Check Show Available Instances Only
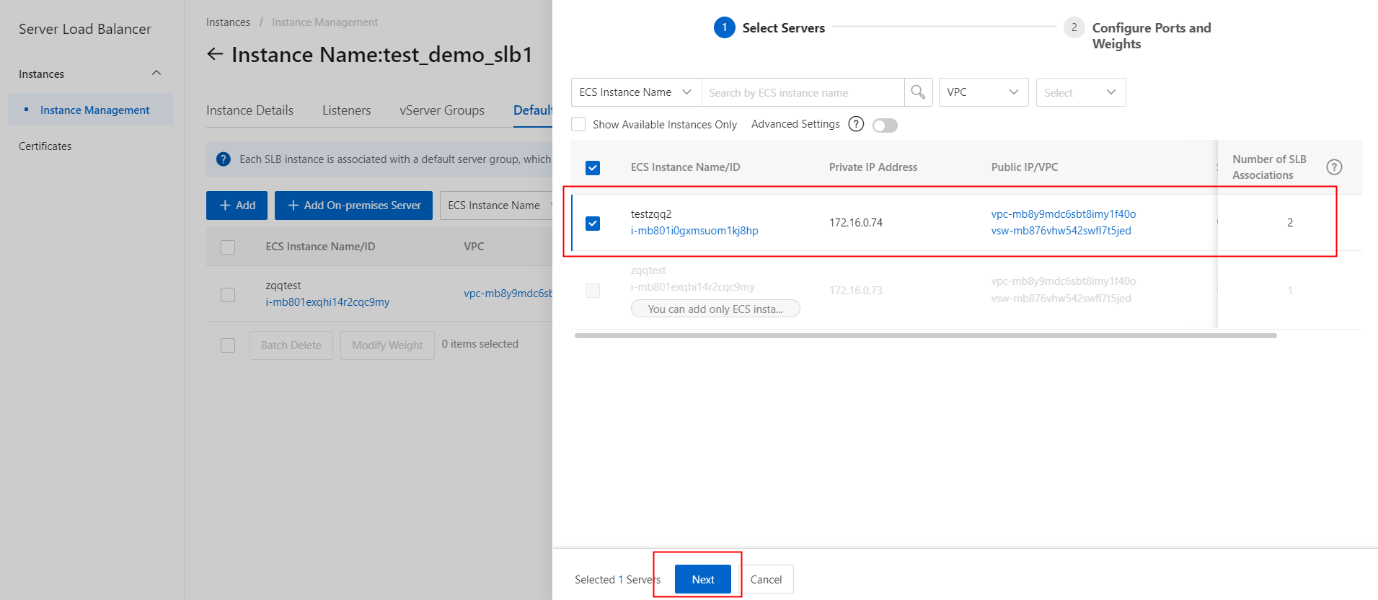1378x600 pixels. coord(578,124)
